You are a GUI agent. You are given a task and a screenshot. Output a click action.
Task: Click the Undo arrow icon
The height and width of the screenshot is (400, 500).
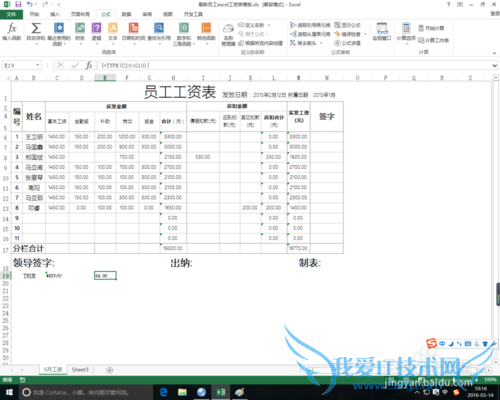[30, 4]
